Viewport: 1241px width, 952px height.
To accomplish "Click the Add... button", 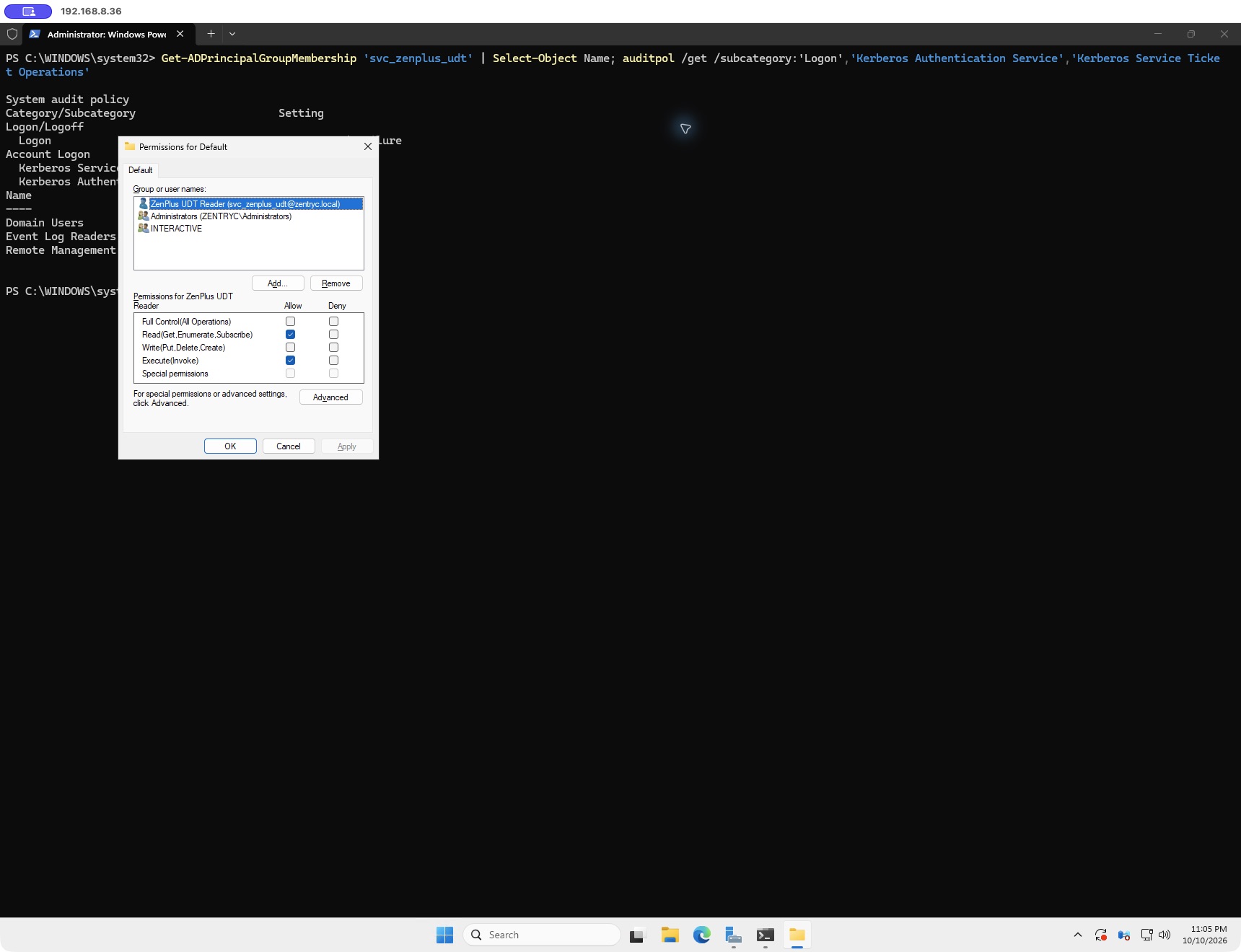I will (278, 283).
